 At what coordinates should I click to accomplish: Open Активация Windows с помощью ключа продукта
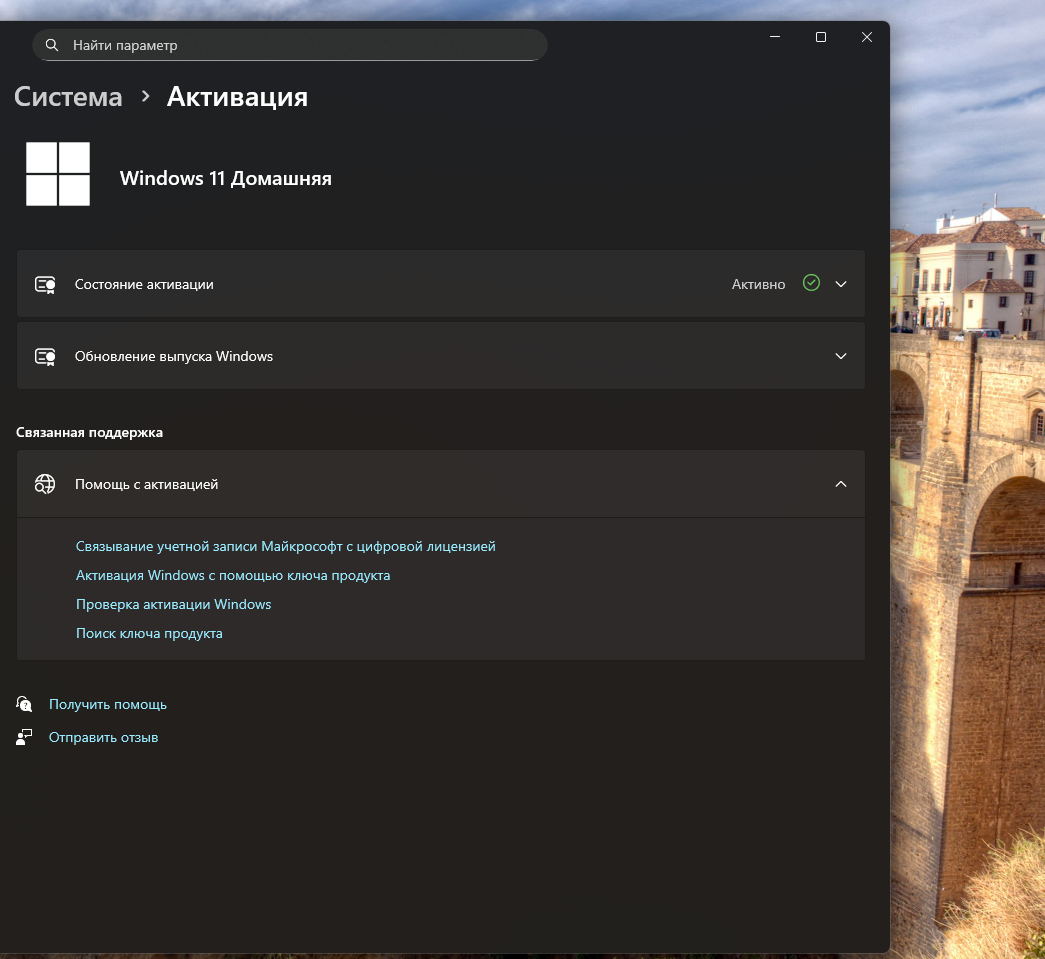233,575
